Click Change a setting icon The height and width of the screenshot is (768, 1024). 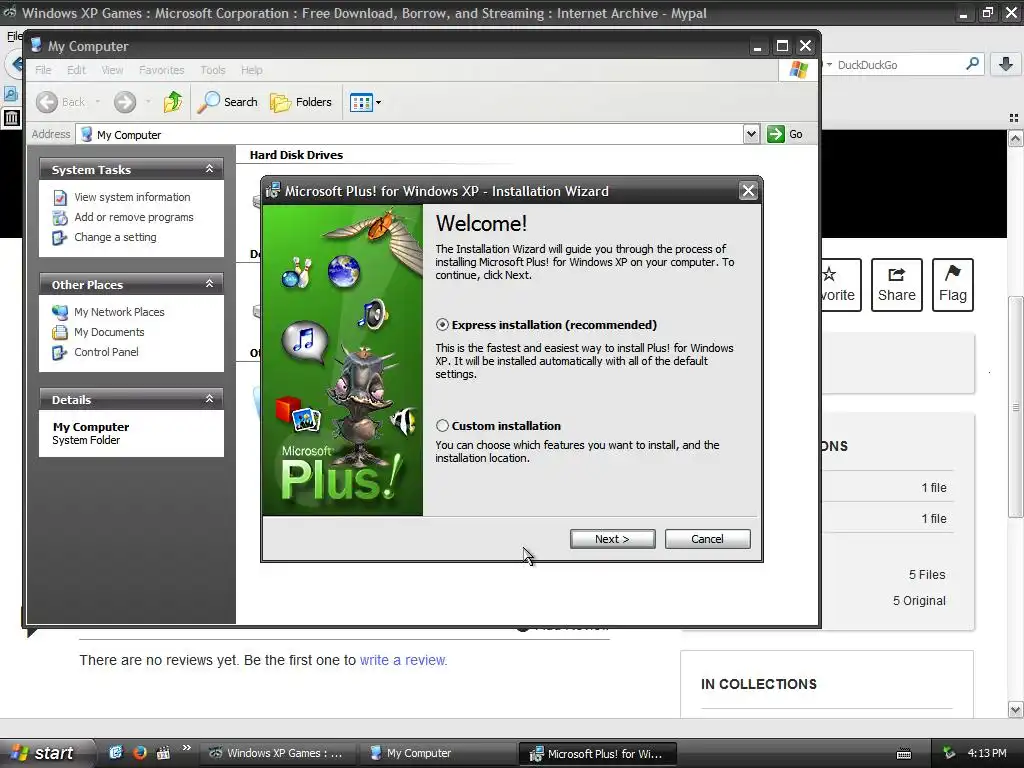(x=59, y=238)
